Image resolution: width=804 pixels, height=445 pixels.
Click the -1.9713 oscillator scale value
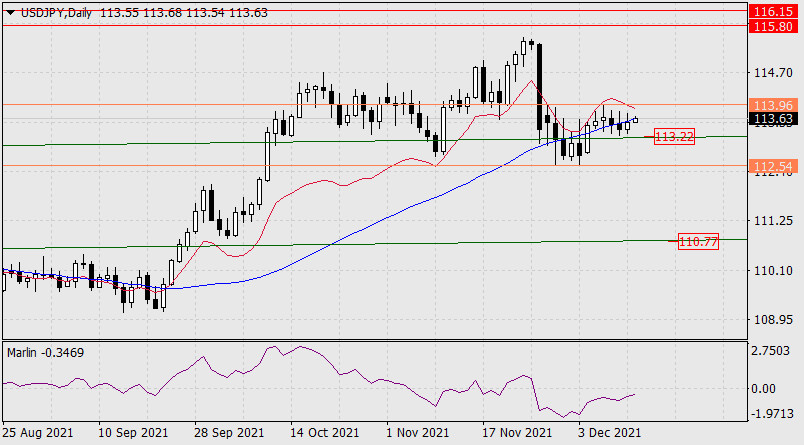coord(770,414)
